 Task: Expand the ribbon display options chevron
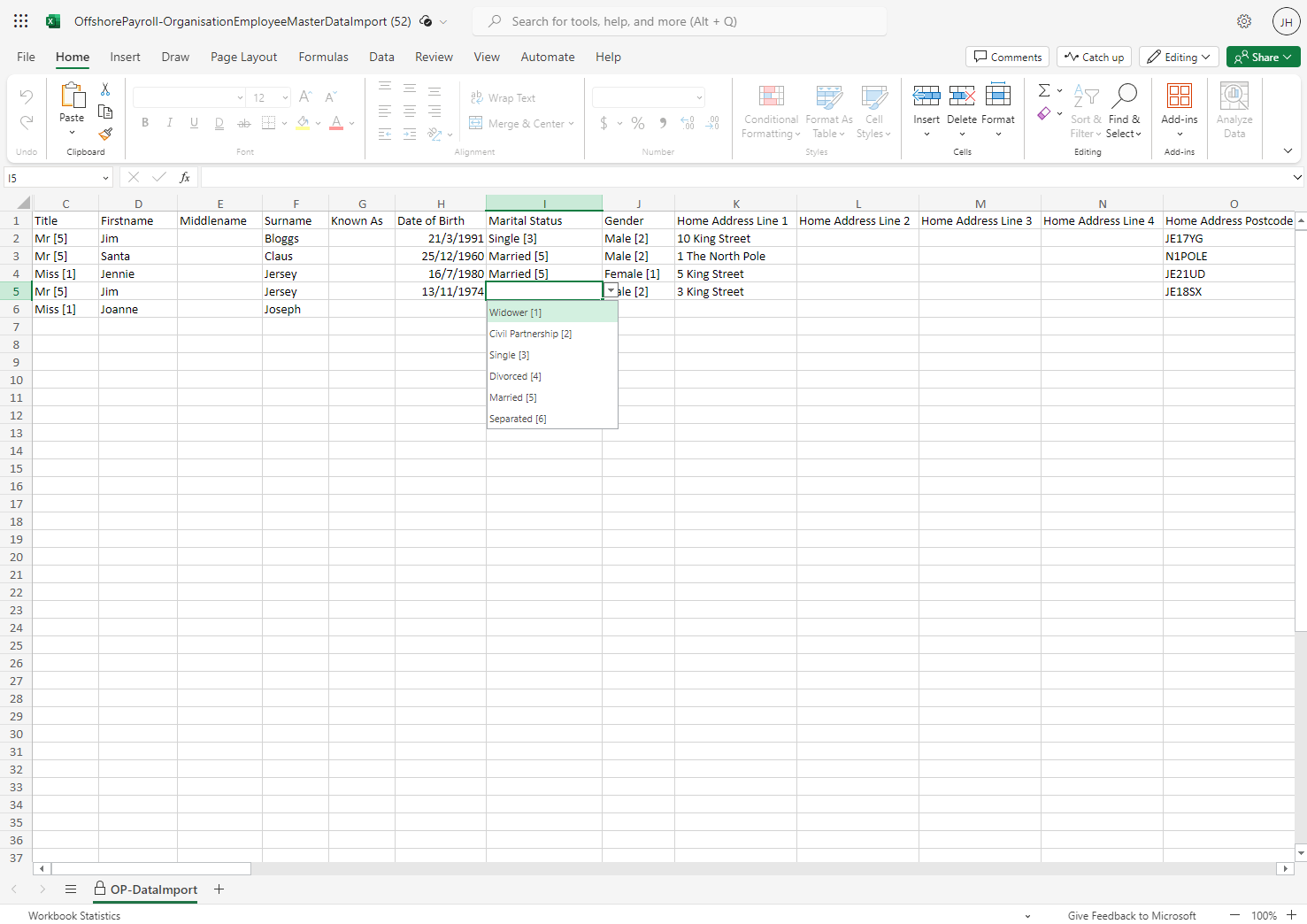[x=1288, y=151]
